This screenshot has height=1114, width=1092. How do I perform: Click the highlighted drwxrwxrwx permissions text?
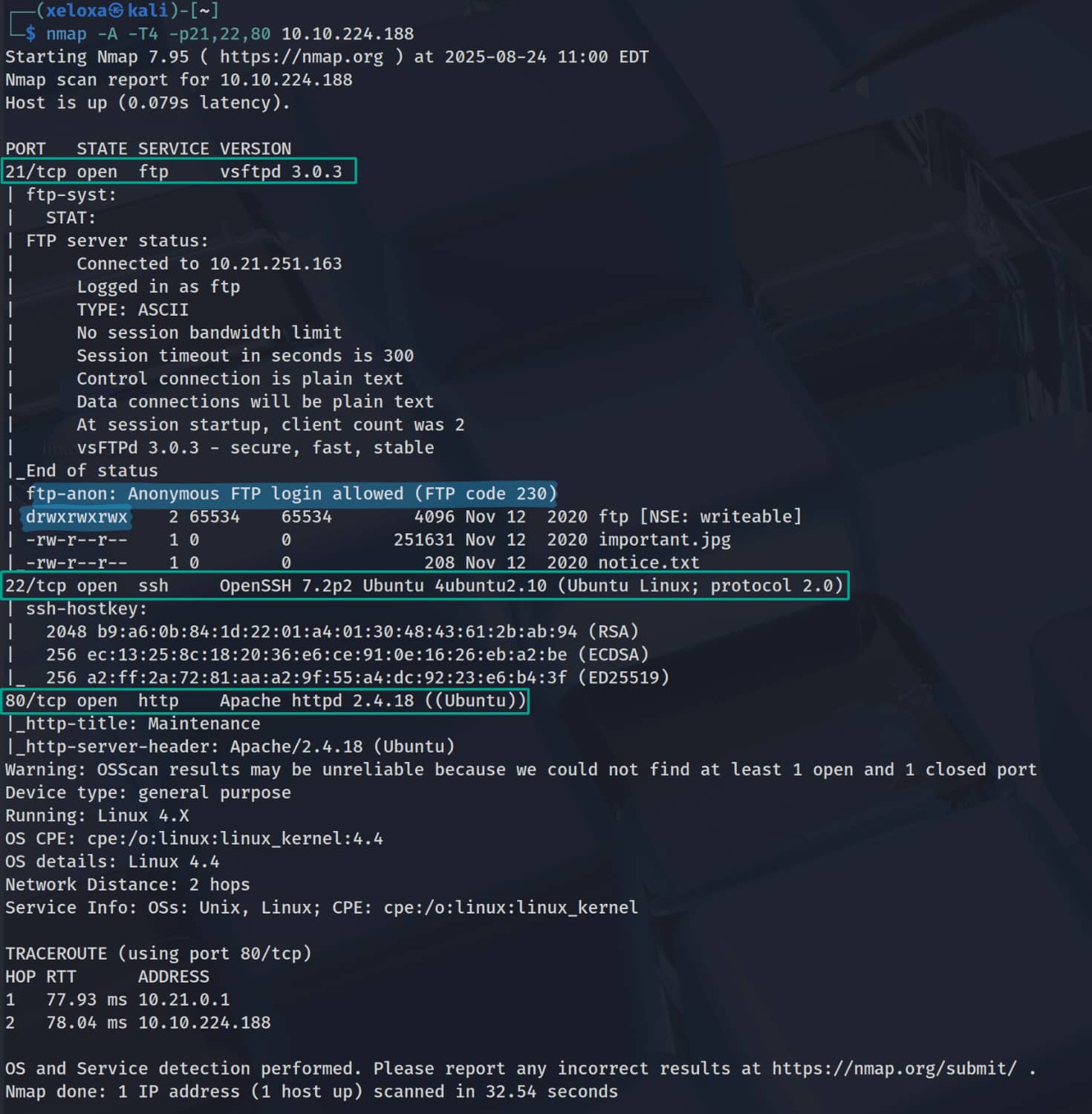click(77, 517)
